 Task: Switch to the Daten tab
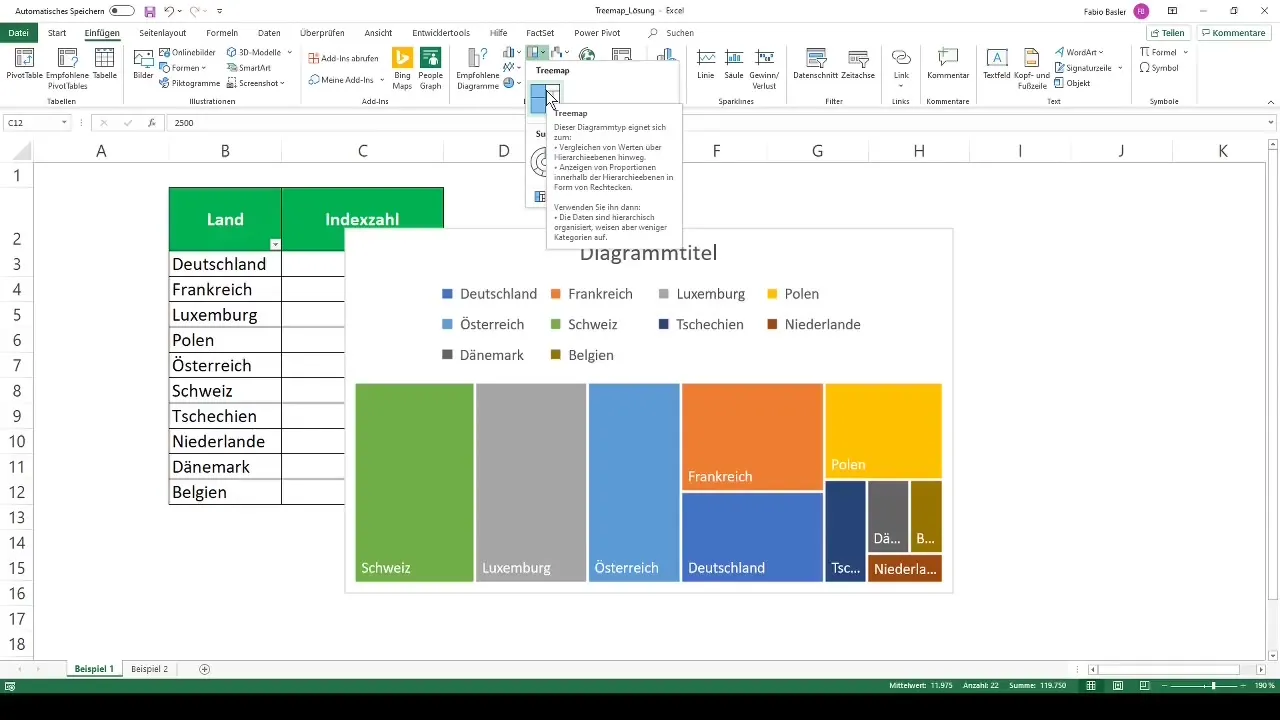pos(269,33)
